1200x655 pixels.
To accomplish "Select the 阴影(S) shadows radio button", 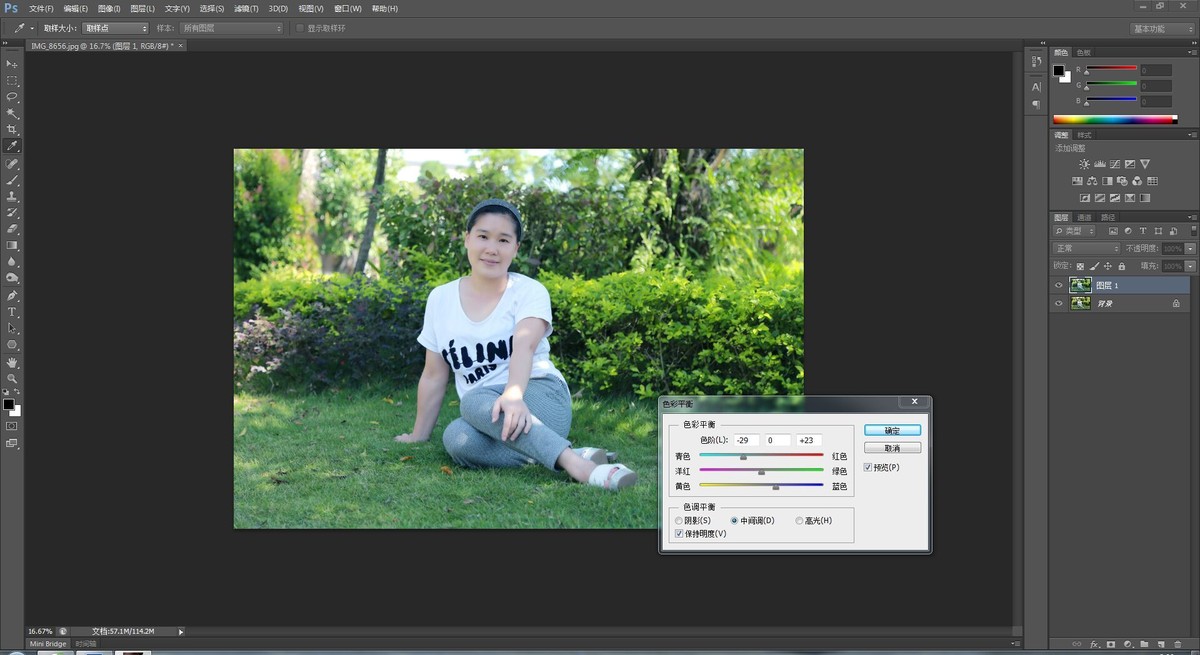I will 679,521.
